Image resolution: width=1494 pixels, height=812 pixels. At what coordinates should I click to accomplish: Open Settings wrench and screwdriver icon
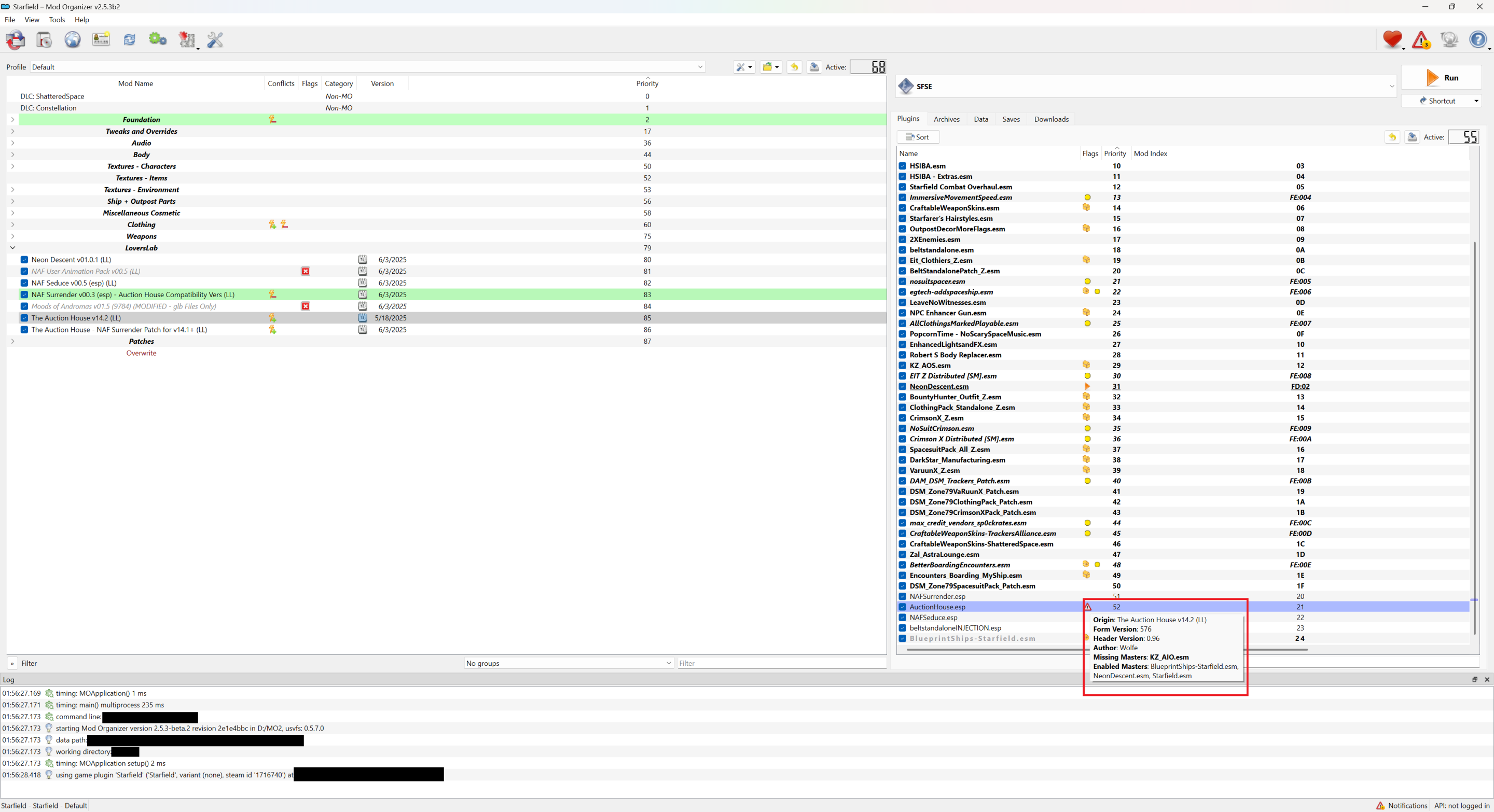pos(215,40)
